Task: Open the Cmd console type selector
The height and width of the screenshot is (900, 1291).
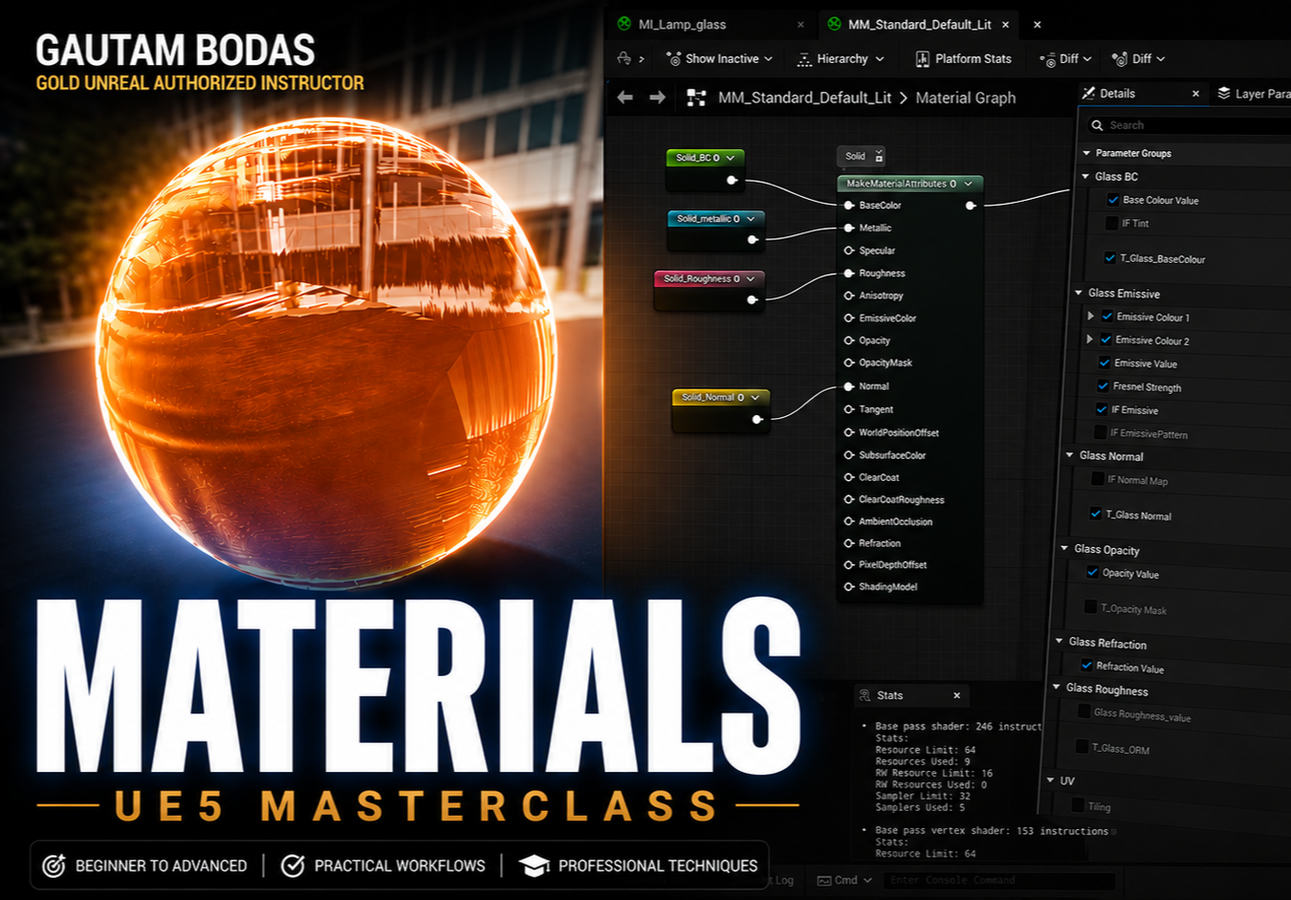Action: pos(844,880)
